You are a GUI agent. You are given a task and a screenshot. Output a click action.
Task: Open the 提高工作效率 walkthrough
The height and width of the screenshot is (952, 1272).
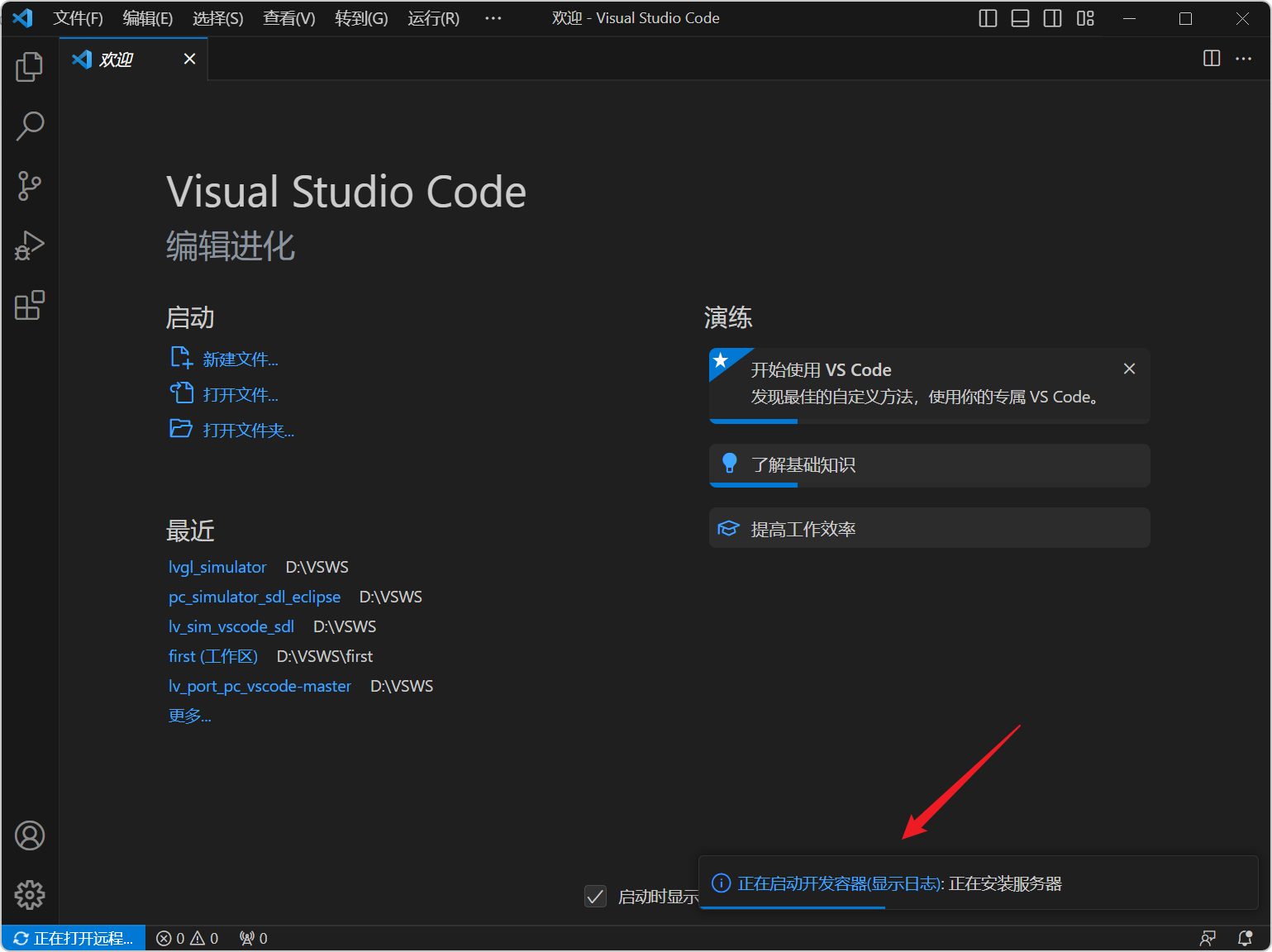(x=929, y=528)
